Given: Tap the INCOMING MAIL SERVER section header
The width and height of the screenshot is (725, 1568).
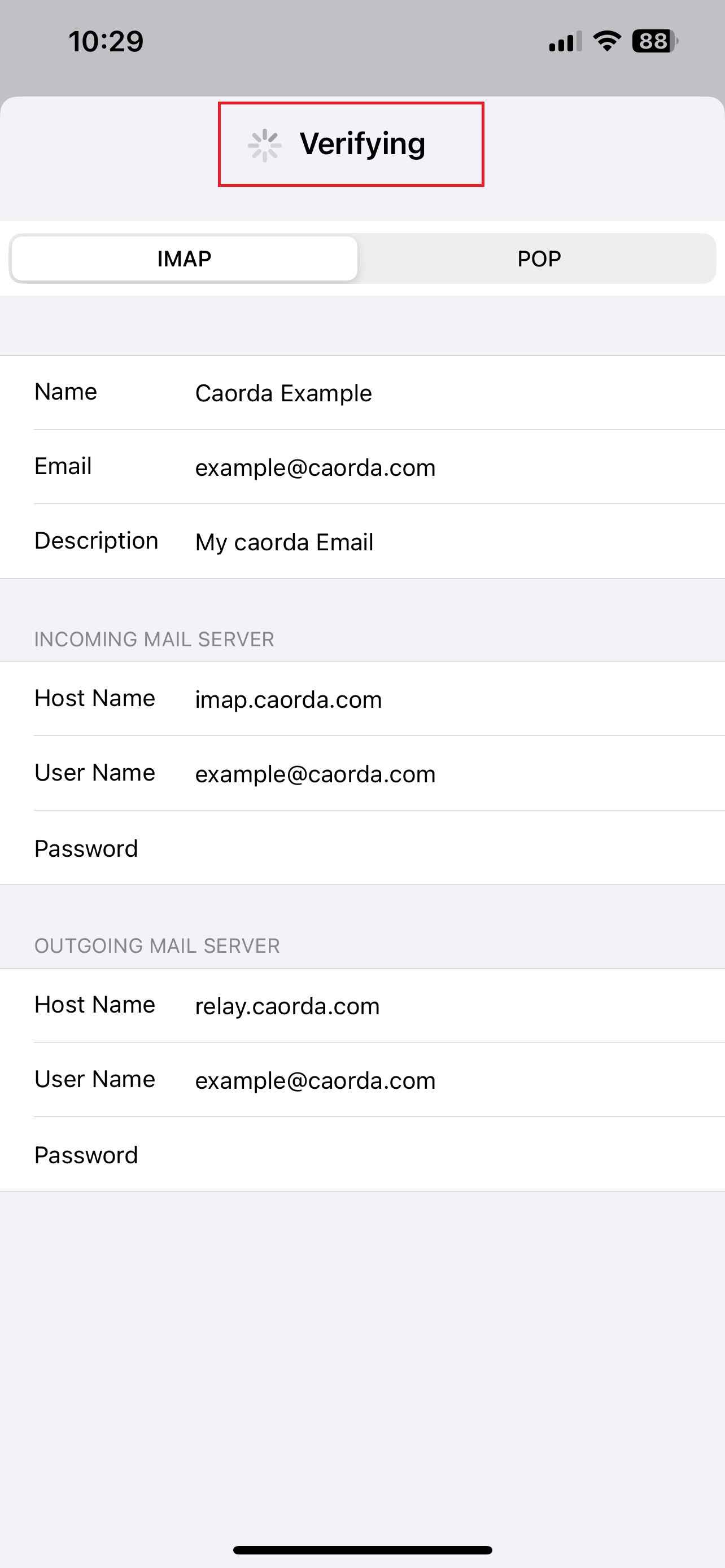Looking at the screenshot, I should point(154,639).
